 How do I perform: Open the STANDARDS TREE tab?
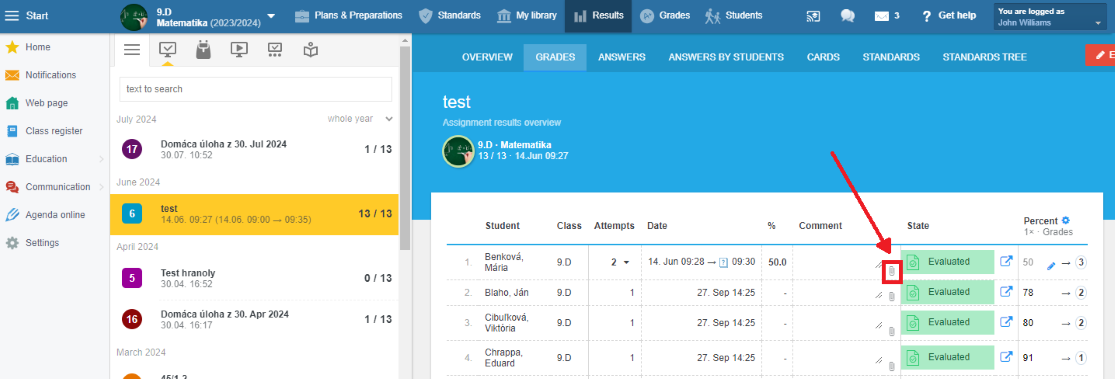[984, 57]
